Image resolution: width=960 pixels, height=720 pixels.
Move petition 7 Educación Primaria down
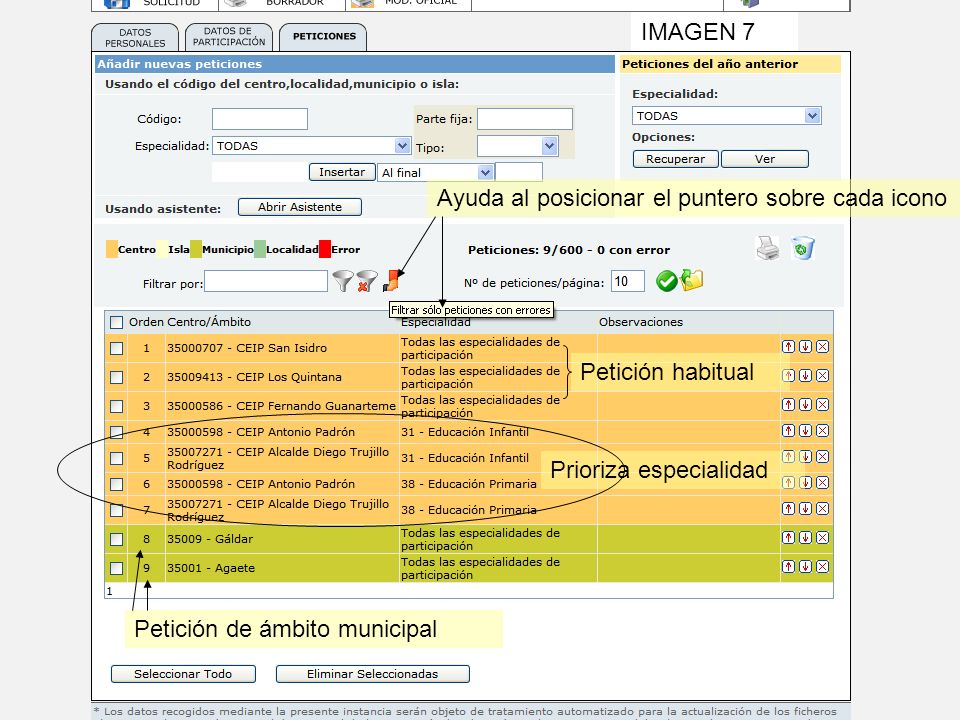(x=806, y=509)
